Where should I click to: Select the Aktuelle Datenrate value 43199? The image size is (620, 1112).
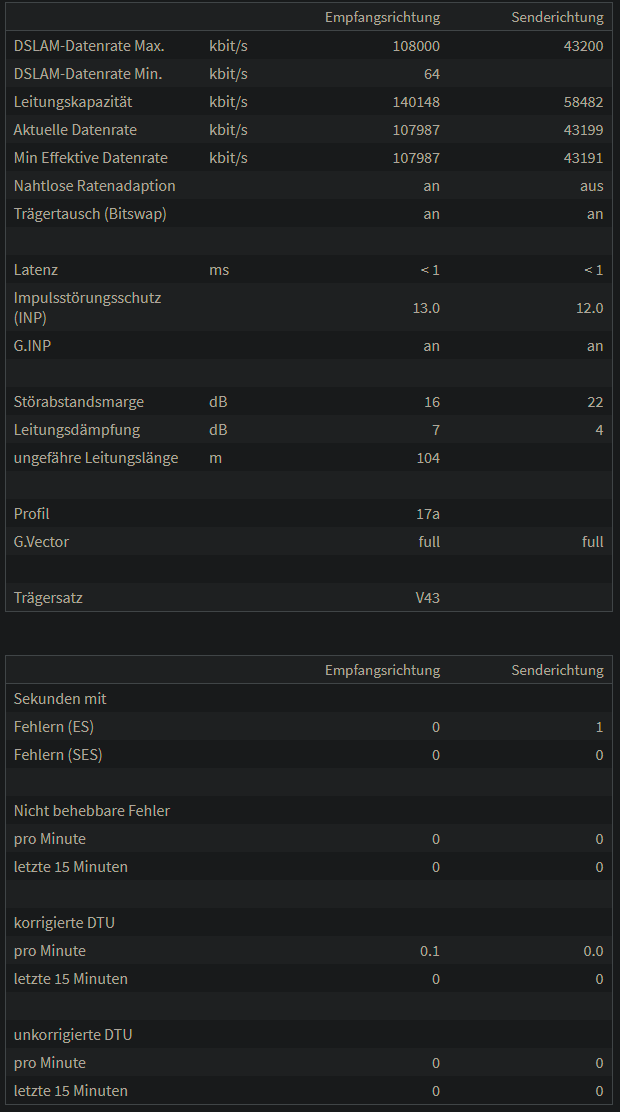584,130
